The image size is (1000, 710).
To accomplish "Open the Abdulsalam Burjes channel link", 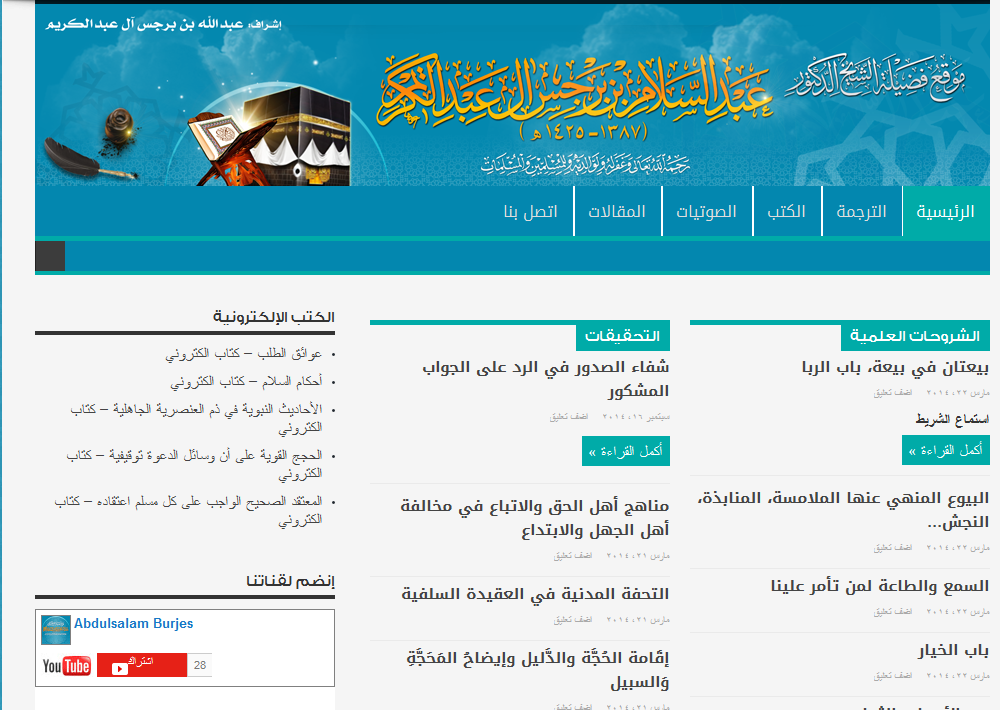I will [x=133, y=624].
